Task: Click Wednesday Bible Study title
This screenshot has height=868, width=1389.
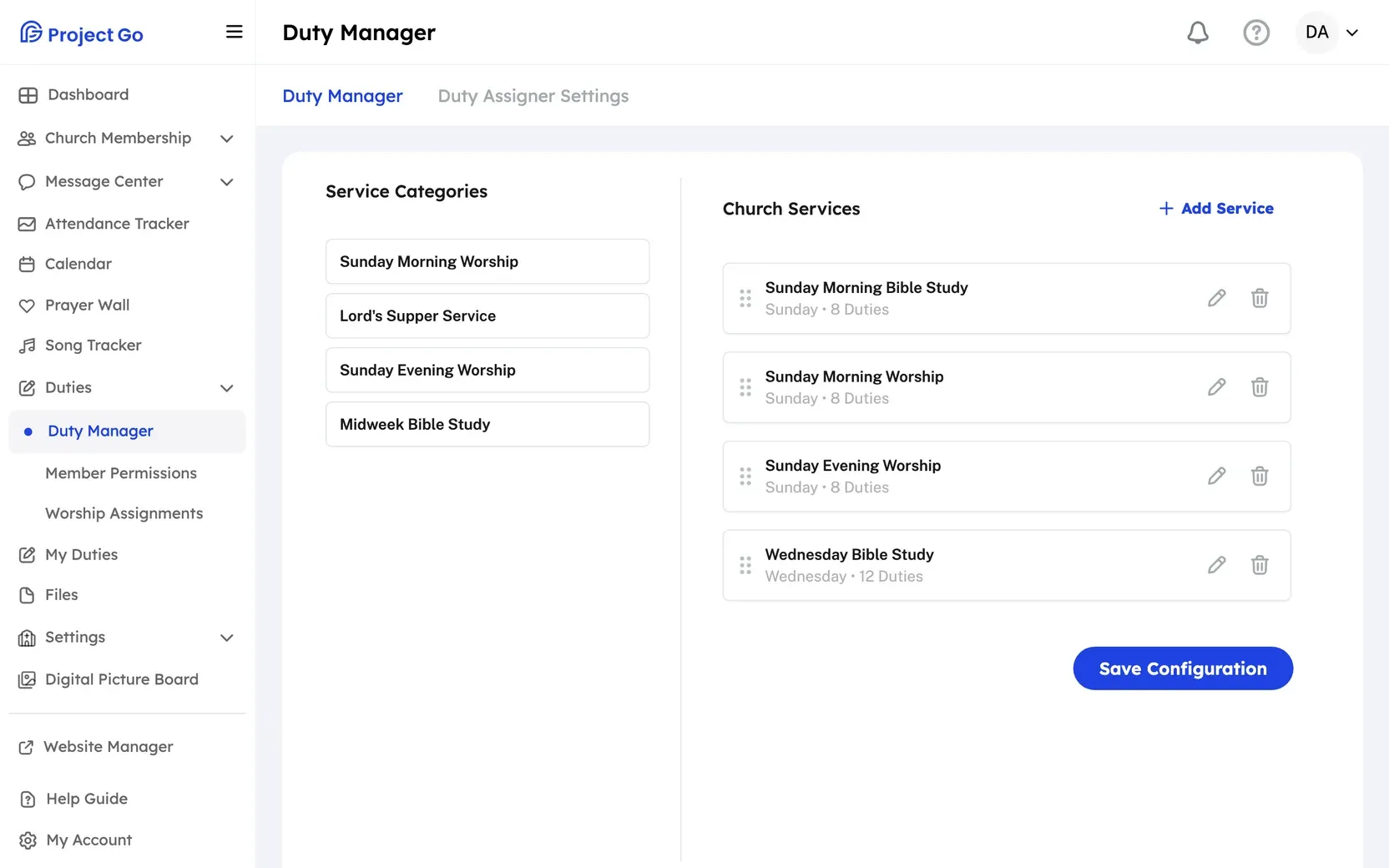Action: coord(849,555)
